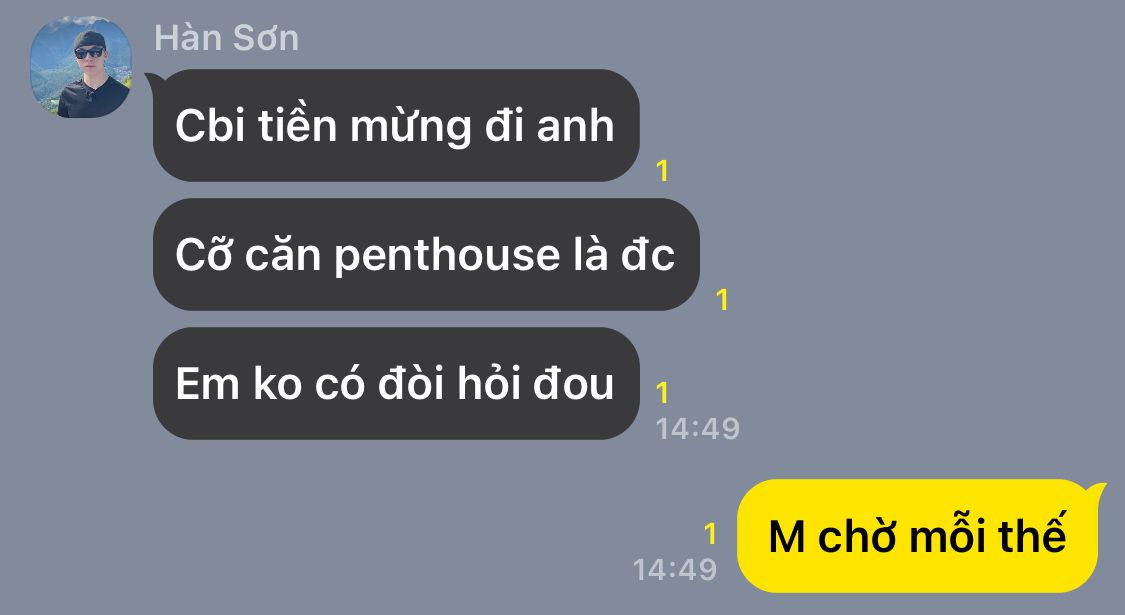Click unread count next to penthouse message
Image resolution: width=1125 pixels, height=615 pixels.
point(722,300)
